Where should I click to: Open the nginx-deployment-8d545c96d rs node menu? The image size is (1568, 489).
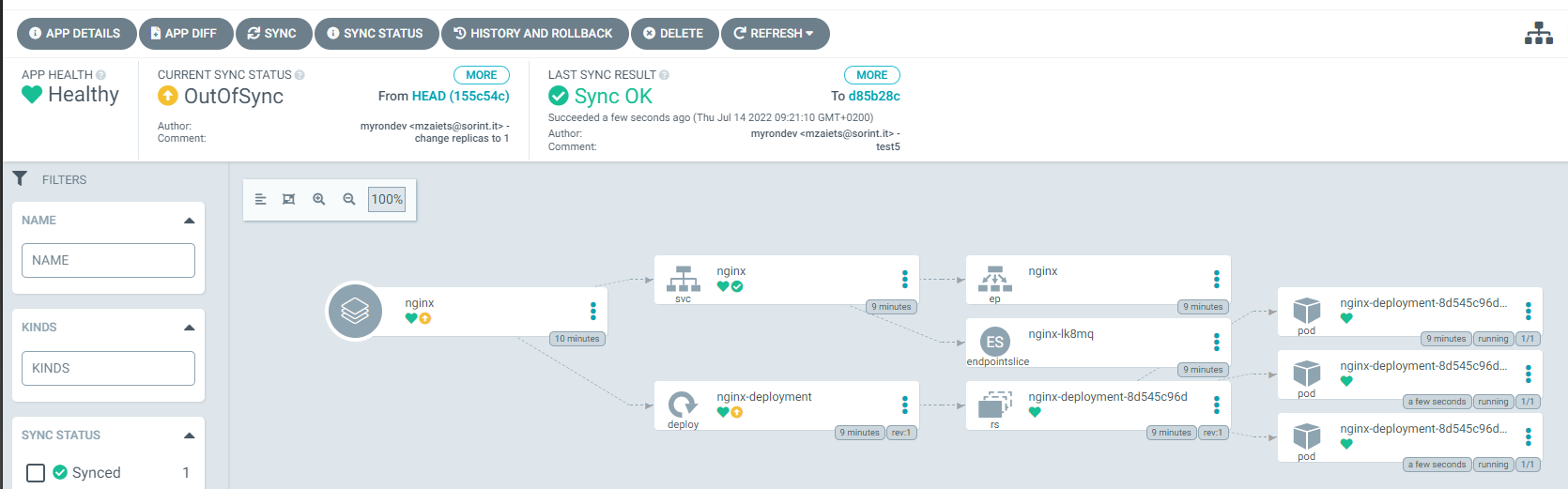point(1217,405)
